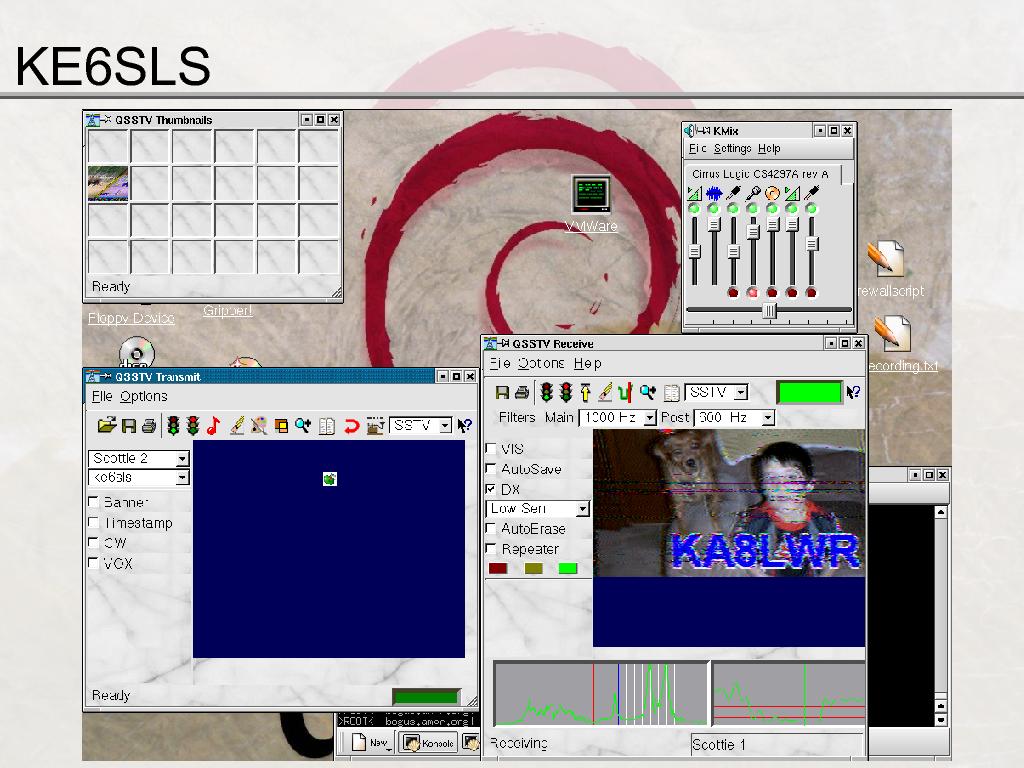Enable the Banner checkbox
This screenshot has width=1024, height=768.
[x=94, y=502]
